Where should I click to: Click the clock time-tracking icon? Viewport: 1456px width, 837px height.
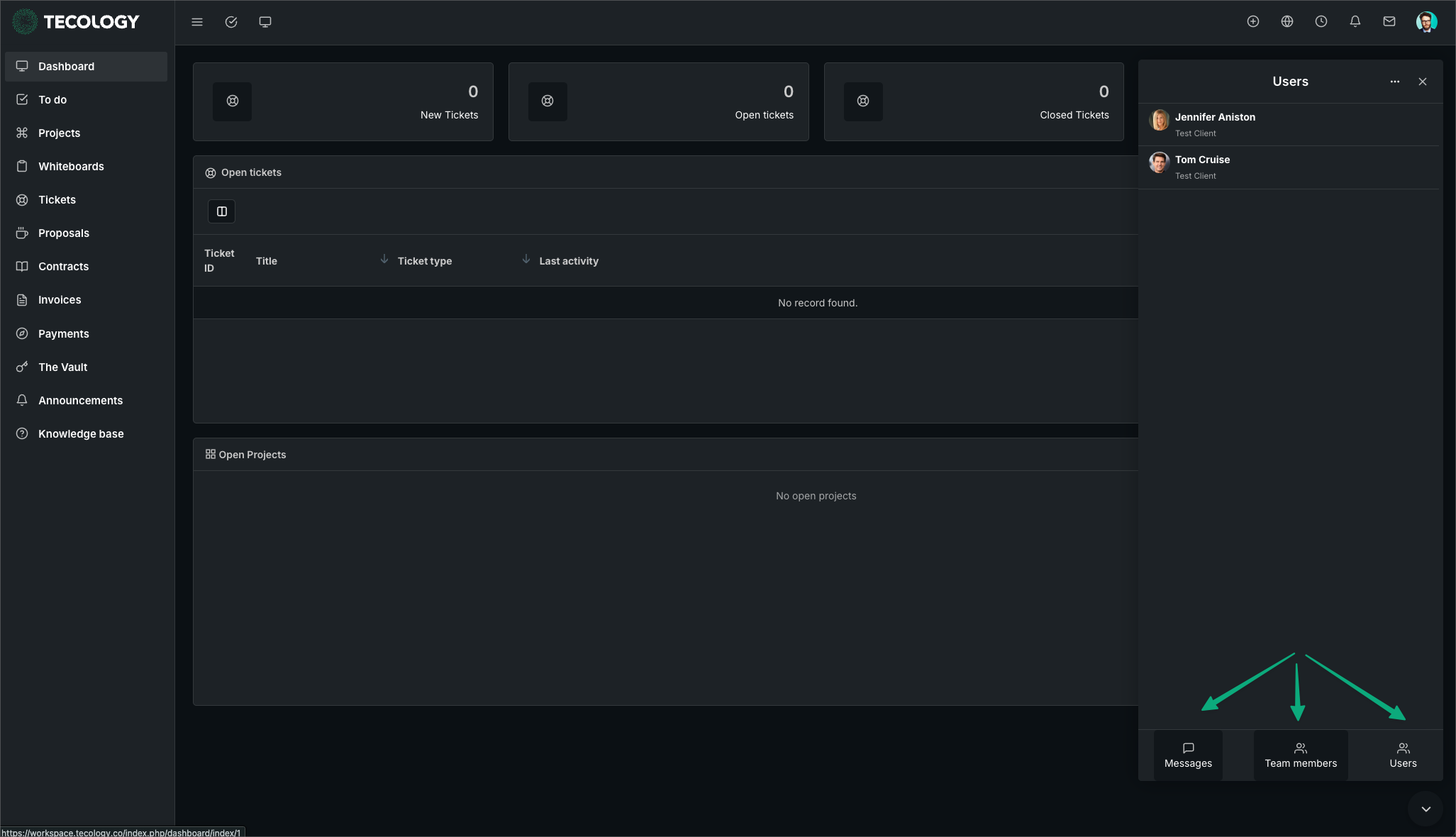pyautogui.click(x=1321, y=22)
